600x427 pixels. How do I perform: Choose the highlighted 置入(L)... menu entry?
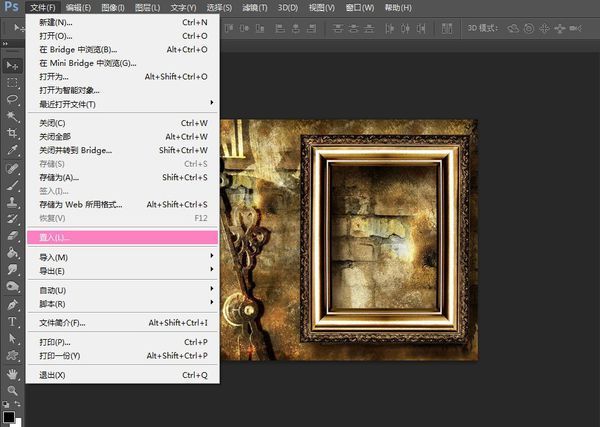tap(122, 237)
